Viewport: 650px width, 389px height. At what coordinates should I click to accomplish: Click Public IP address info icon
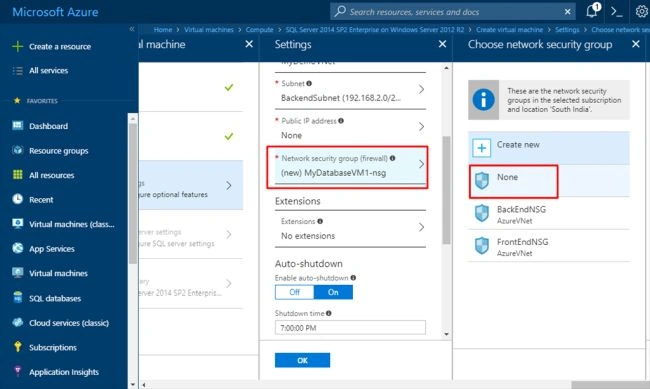click(341, 121)
